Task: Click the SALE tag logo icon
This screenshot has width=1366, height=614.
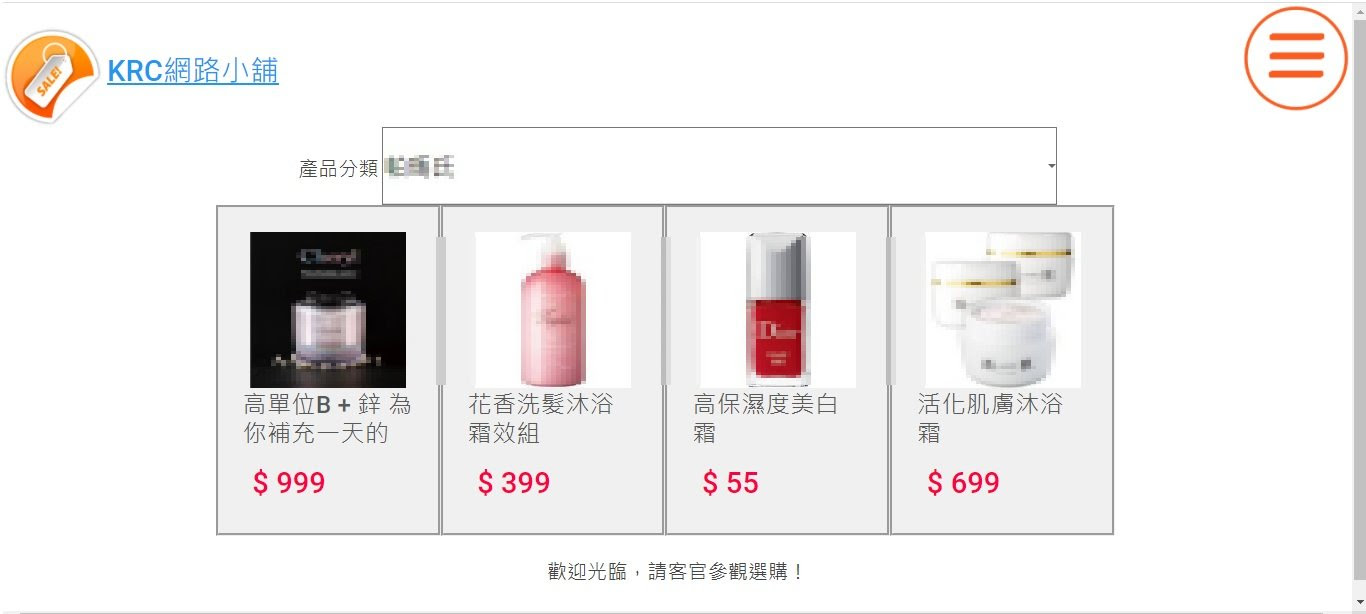Action: pyautogui.click(x=52, y=76)
